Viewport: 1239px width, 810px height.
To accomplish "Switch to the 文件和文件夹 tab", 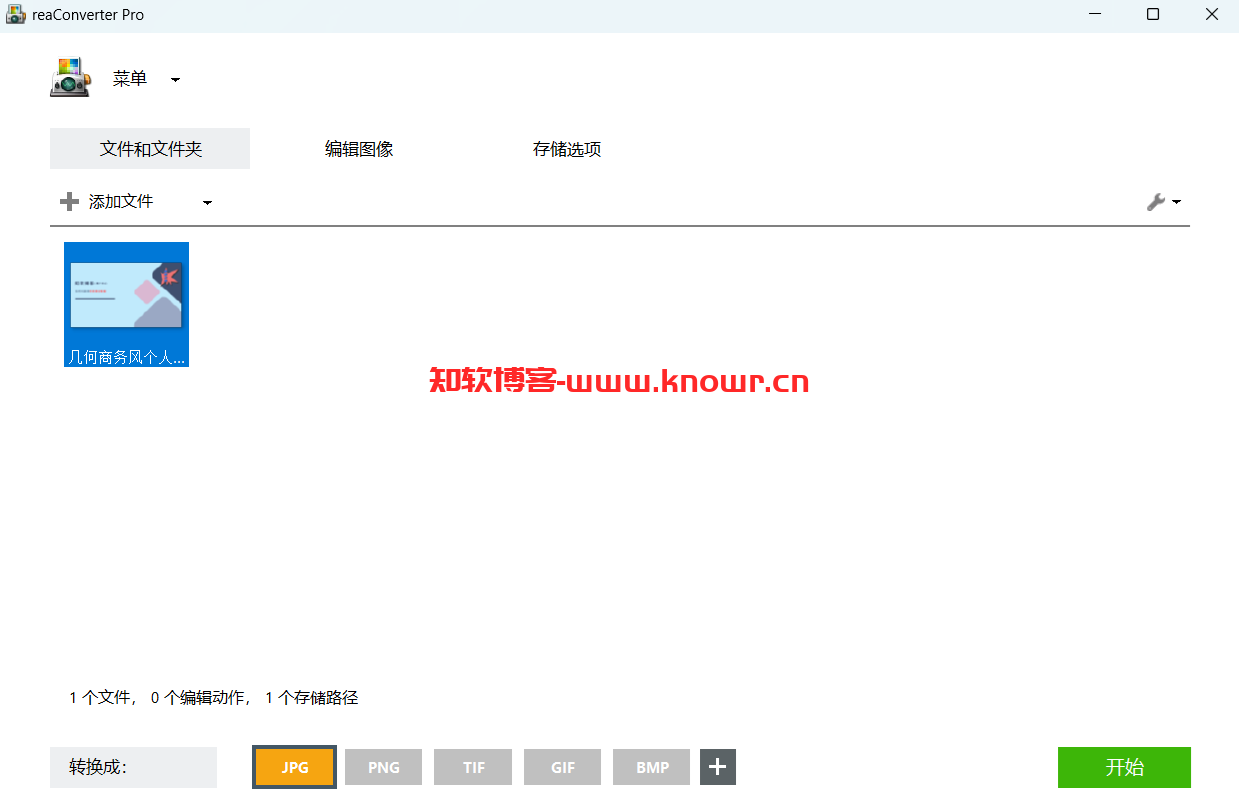I will click(150, 149).
